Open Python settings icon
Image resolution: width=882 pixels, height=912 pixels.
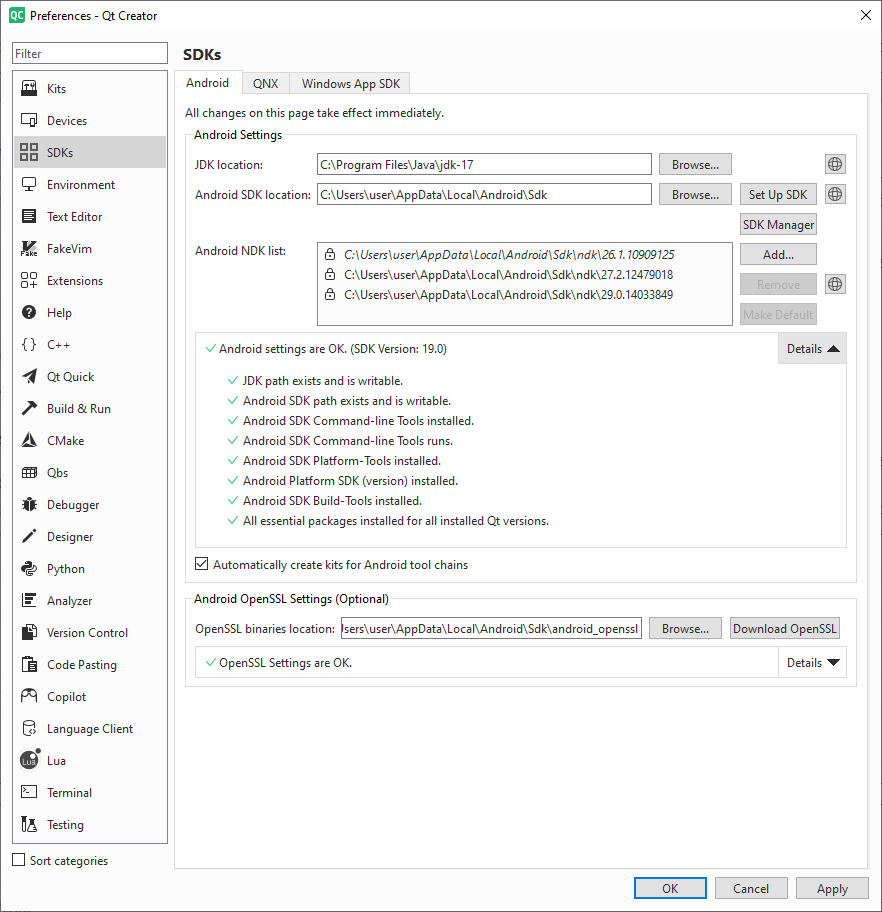(29, 568)
